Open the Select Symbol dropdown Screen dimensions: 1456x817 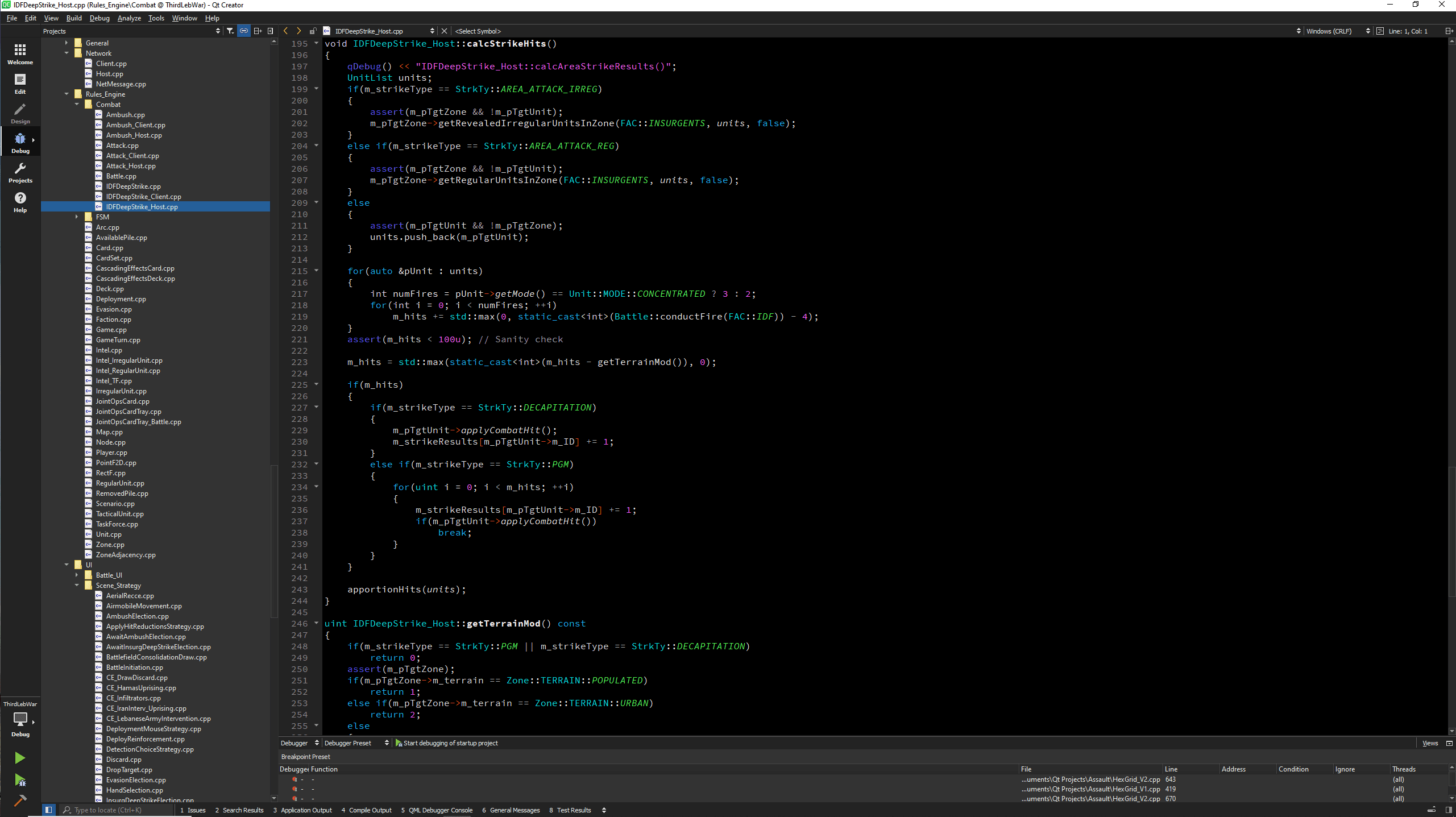pyautogui.click(x=876, y=31)
